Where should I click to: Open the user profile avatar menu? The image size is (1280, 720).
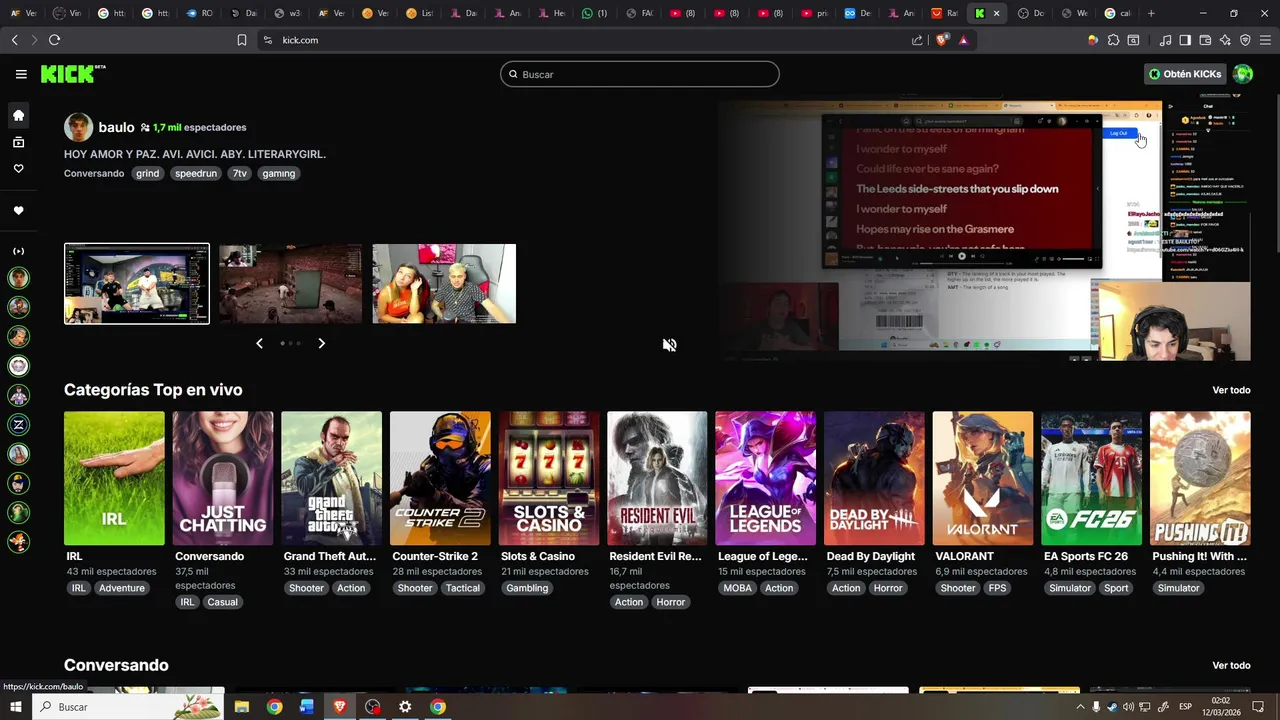(1243, 74)
